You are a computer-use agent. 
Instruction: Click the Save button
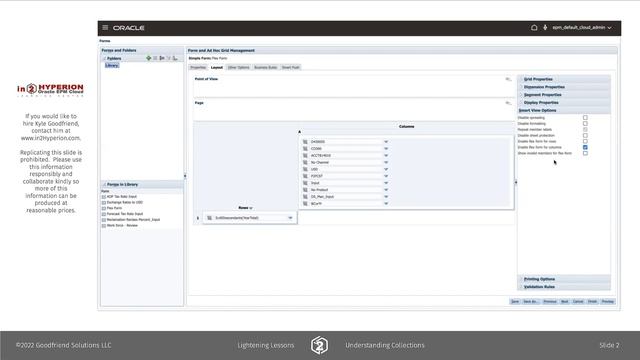point(515,302)
